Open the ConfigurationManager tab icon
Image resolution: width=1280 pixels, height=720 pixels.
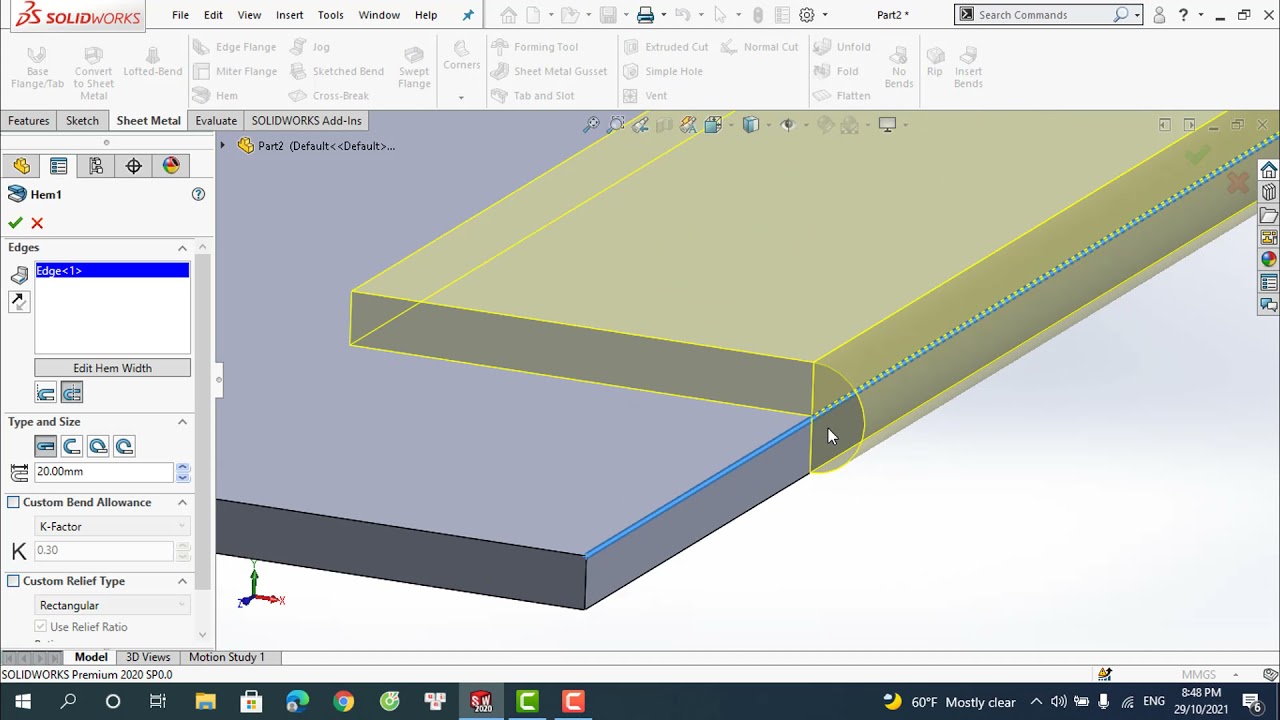(96, 166)
